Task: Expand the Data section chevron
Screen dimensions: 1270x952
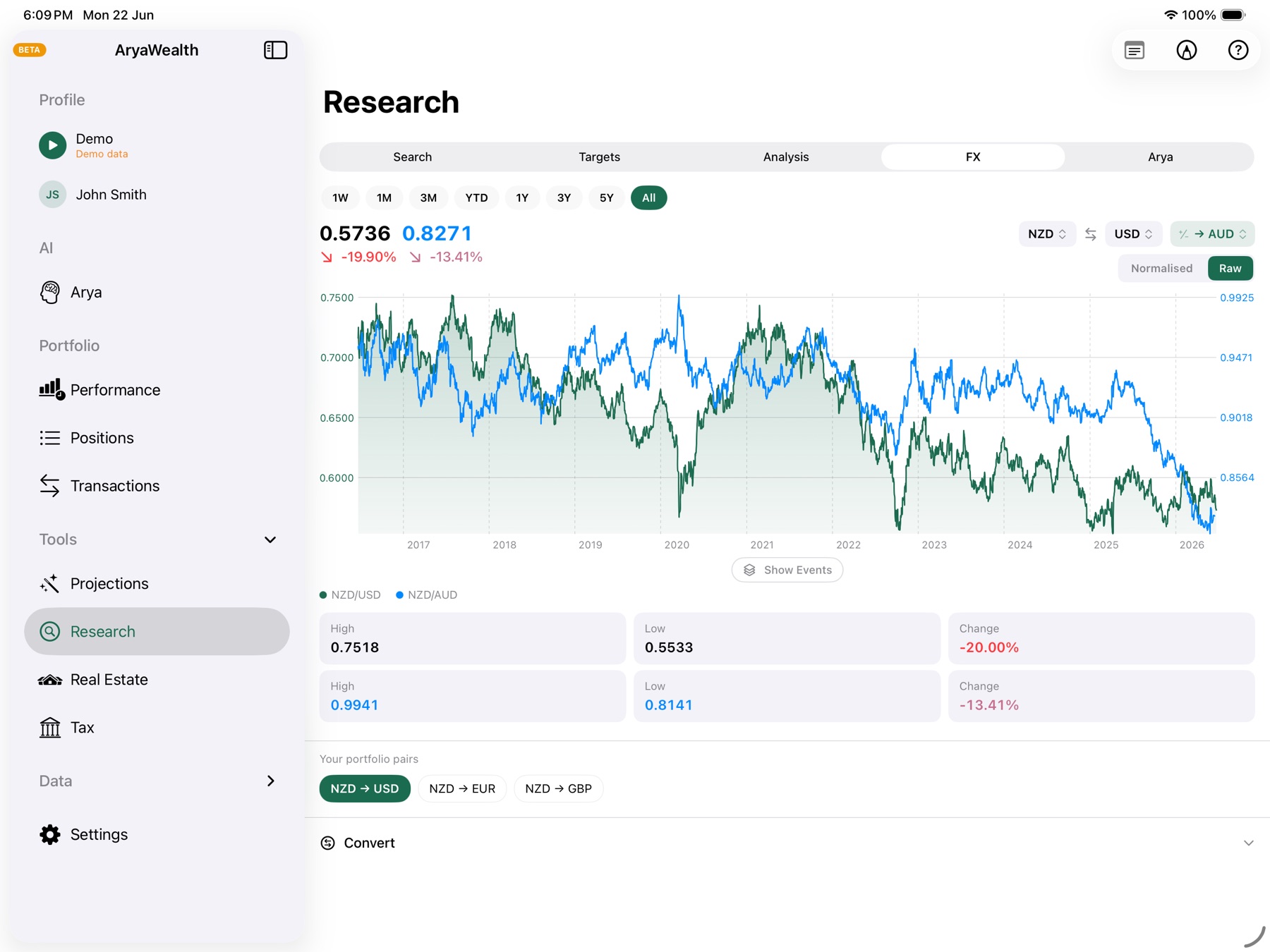Action: tap(271, 781)
